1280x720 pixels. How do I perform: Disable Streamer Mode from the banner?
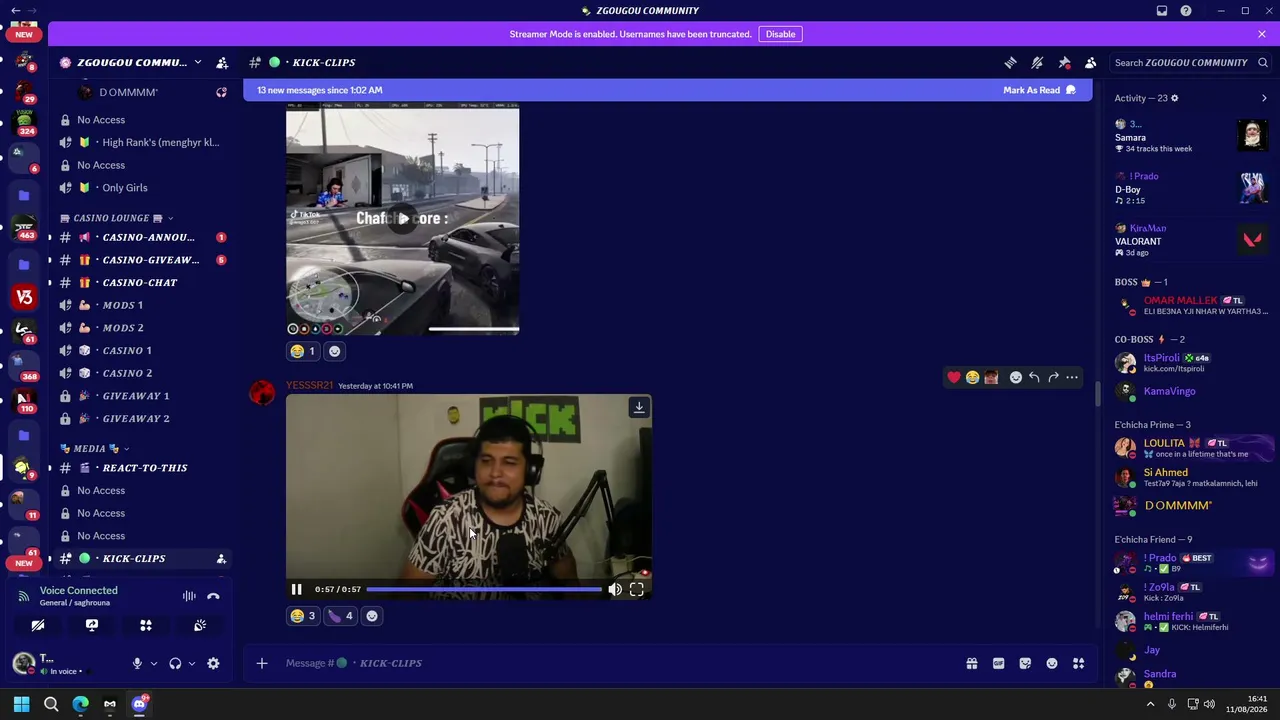pos(780,34)
